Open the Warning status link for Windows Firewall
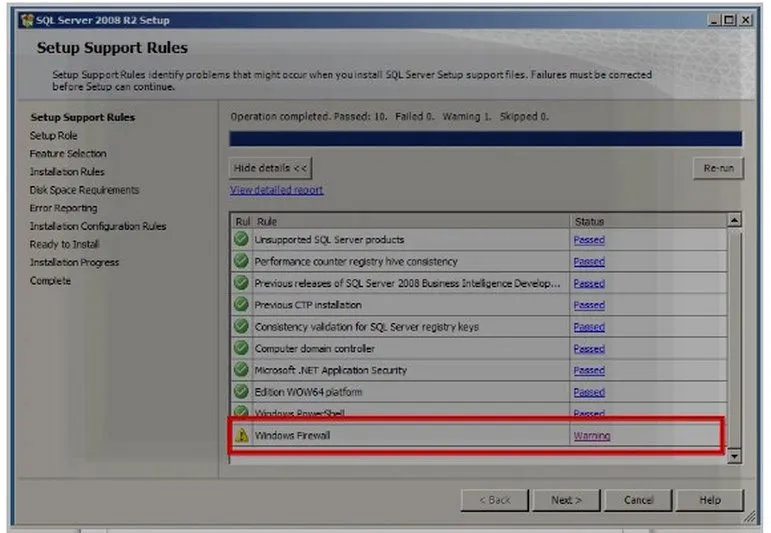The width and height of the screenshot is (771, 533). point(592,436)
